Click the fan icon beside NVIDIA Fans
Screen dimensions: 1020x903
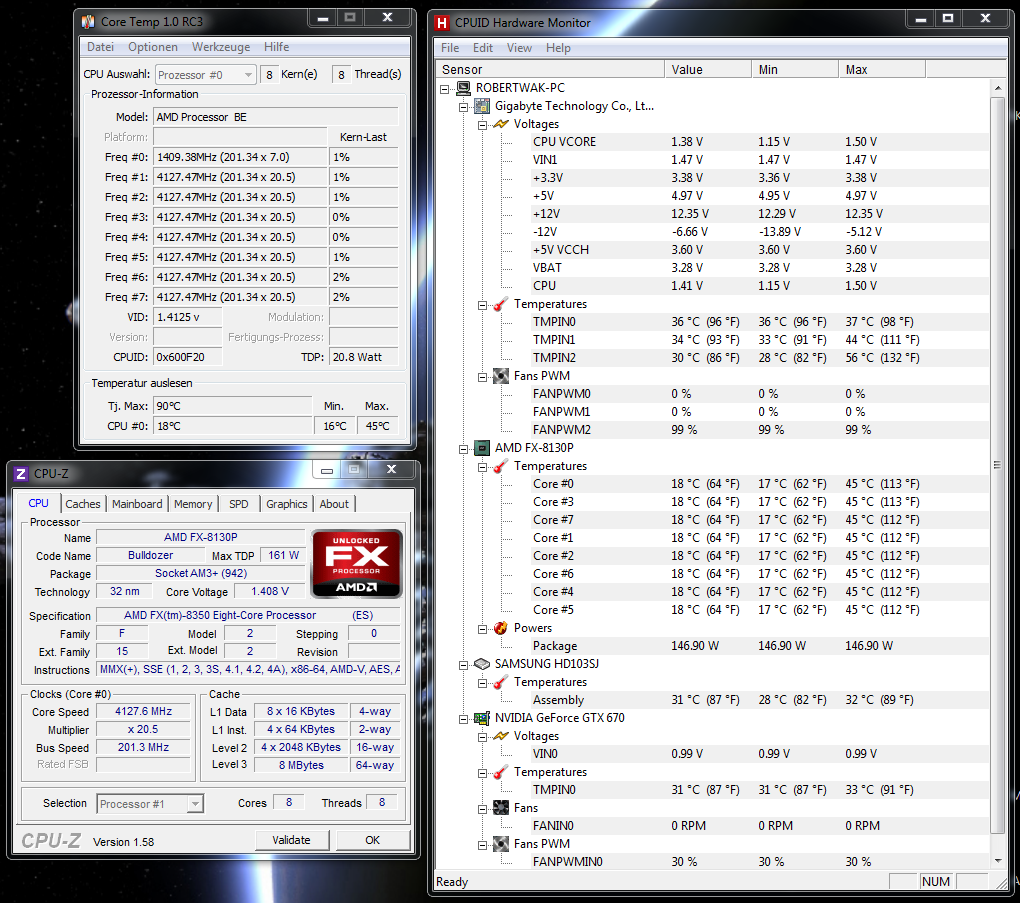pyautogui.click(x=501, y=808)
